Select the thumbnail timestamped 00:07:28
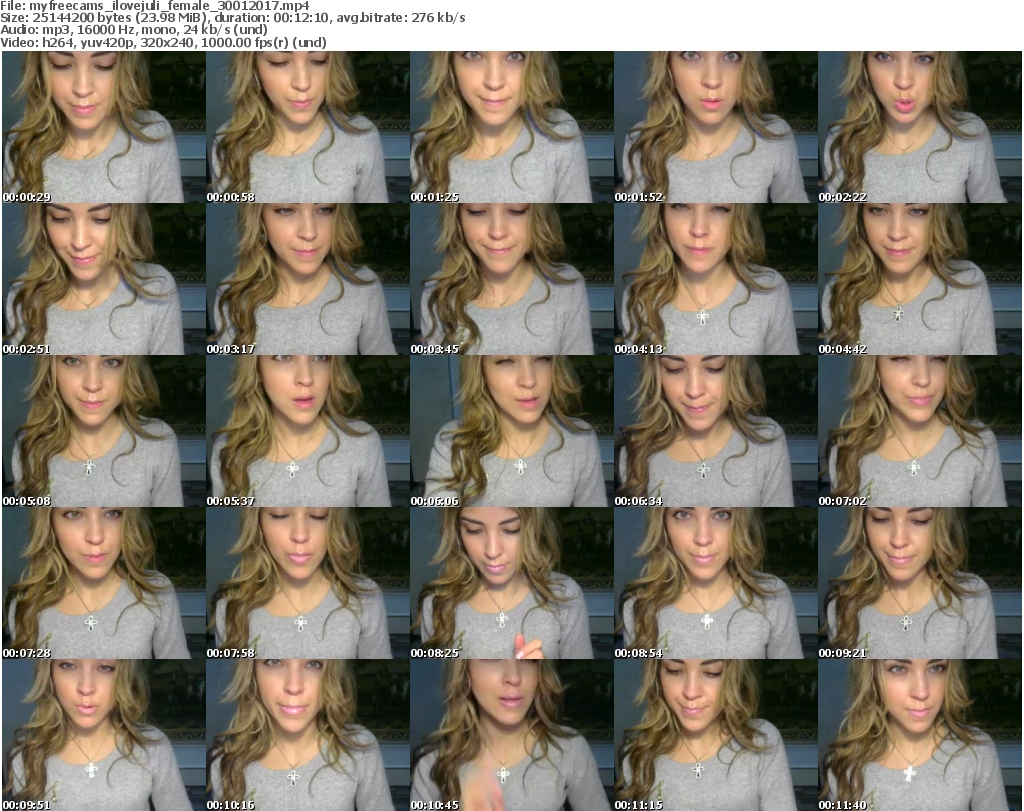Viewport: 1024px width, 811px height. coord(104,583)
